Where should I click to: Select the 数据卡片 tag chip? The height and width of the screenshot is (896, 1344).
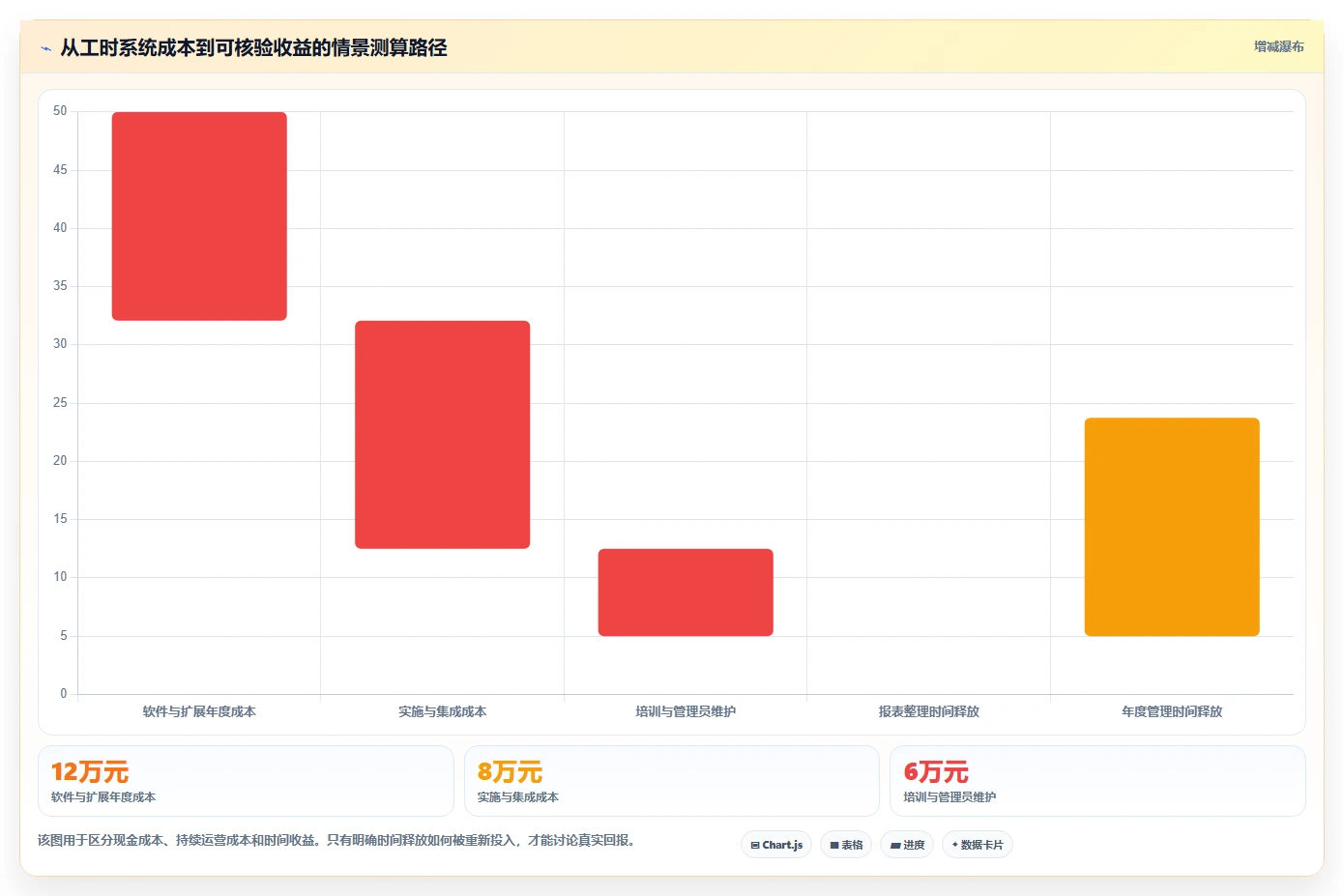978,845
